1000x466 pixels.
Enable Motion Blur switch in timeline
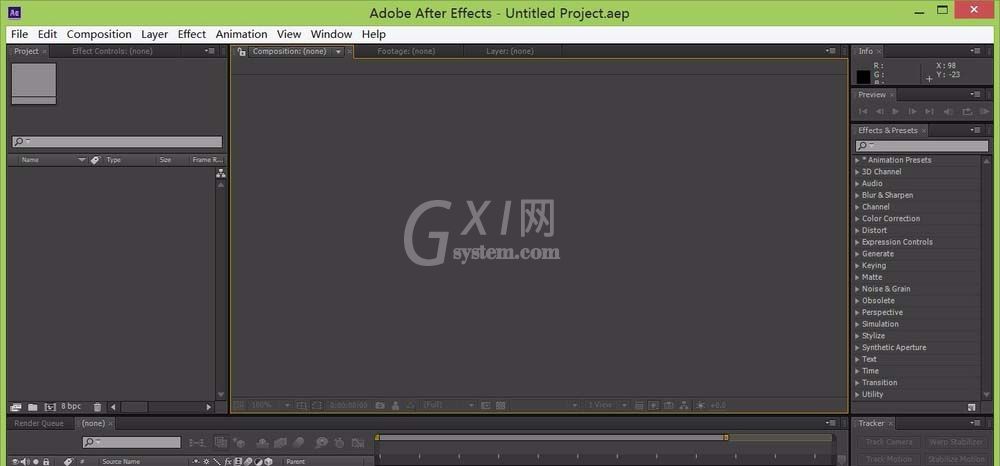[298, 442]
